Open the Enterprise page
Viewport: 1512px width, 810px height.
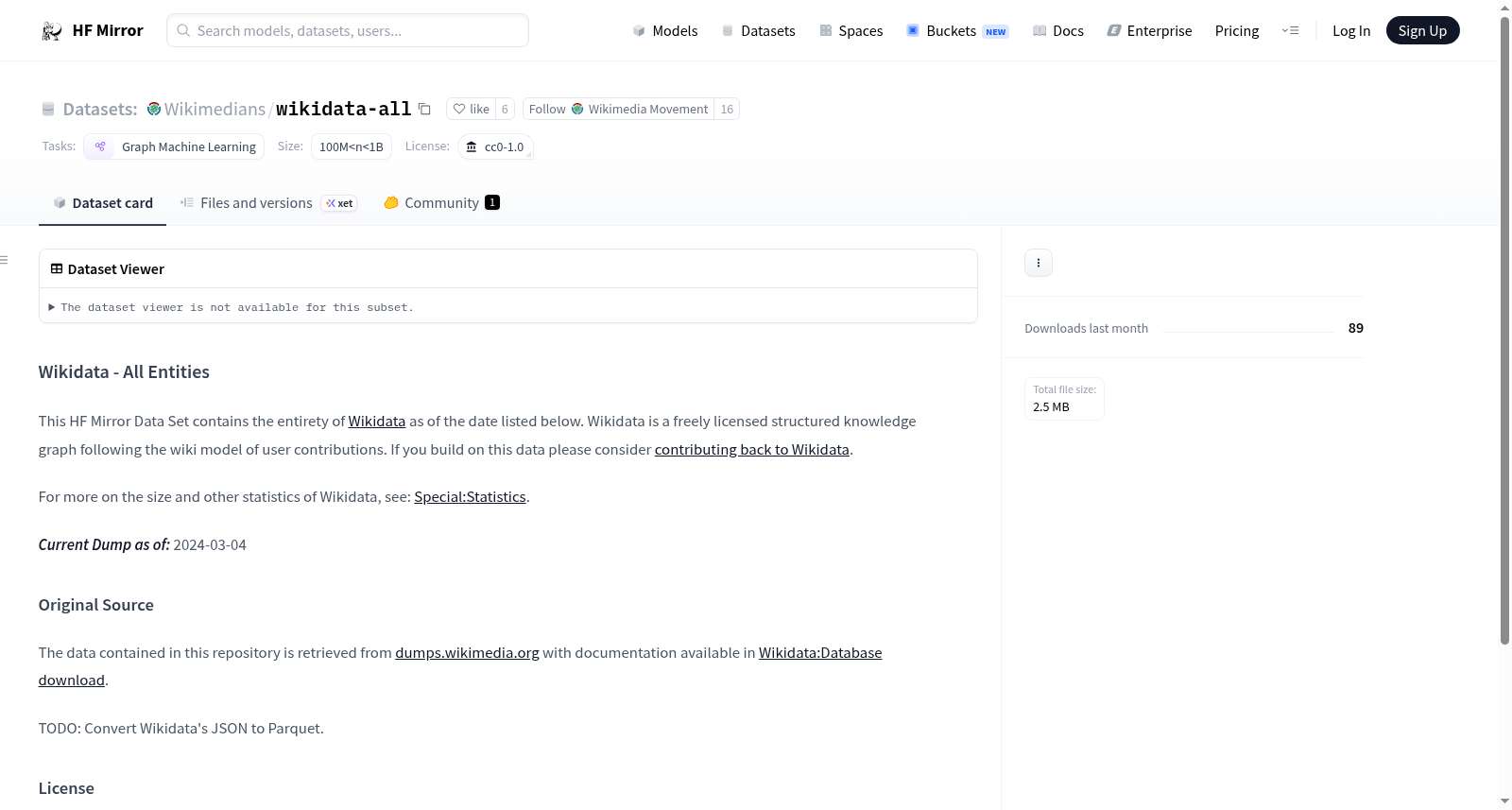(1150, 31)
